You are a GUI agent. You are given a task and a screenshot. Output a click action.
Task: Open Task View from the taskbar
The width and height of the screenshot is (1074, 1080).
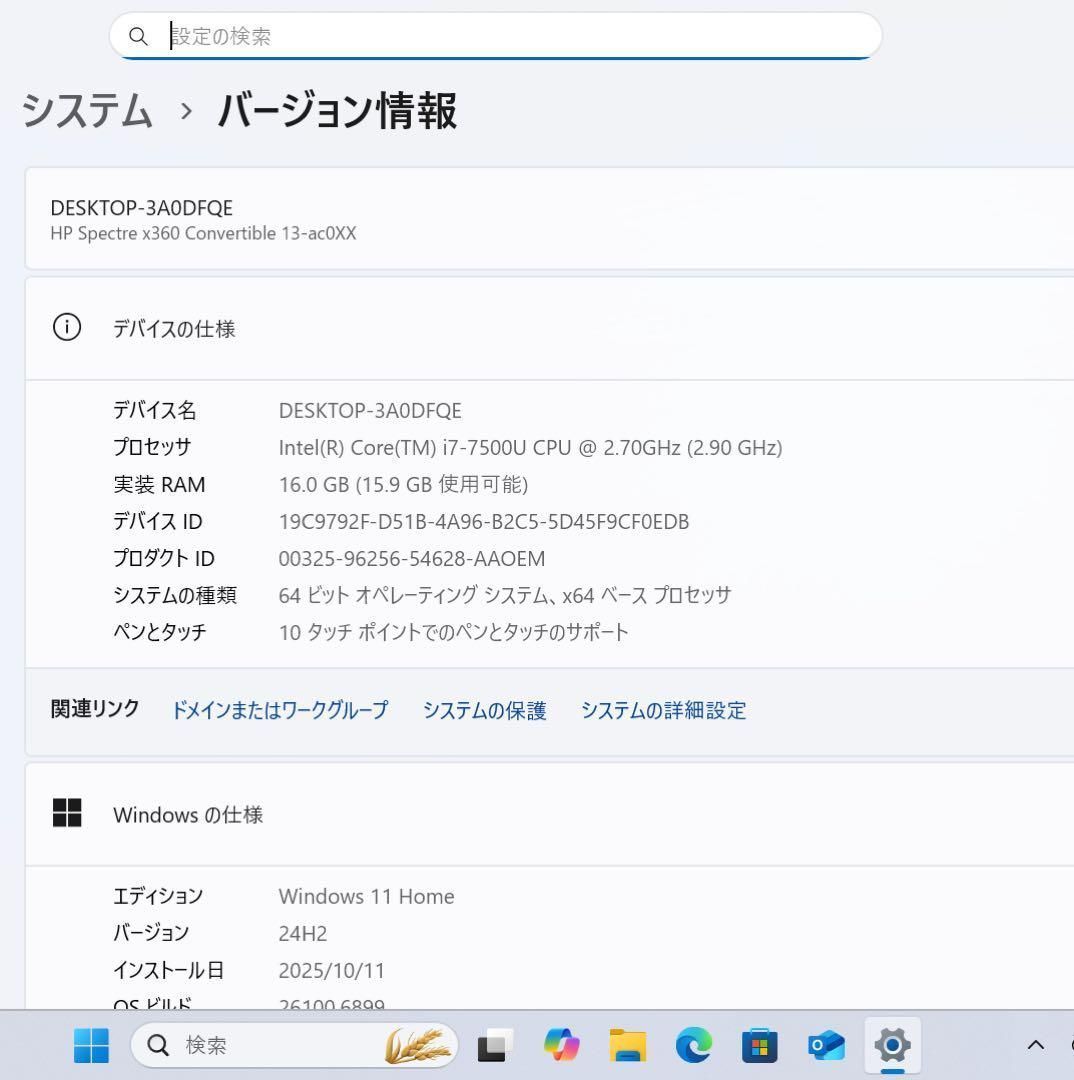click(492, 1045)
